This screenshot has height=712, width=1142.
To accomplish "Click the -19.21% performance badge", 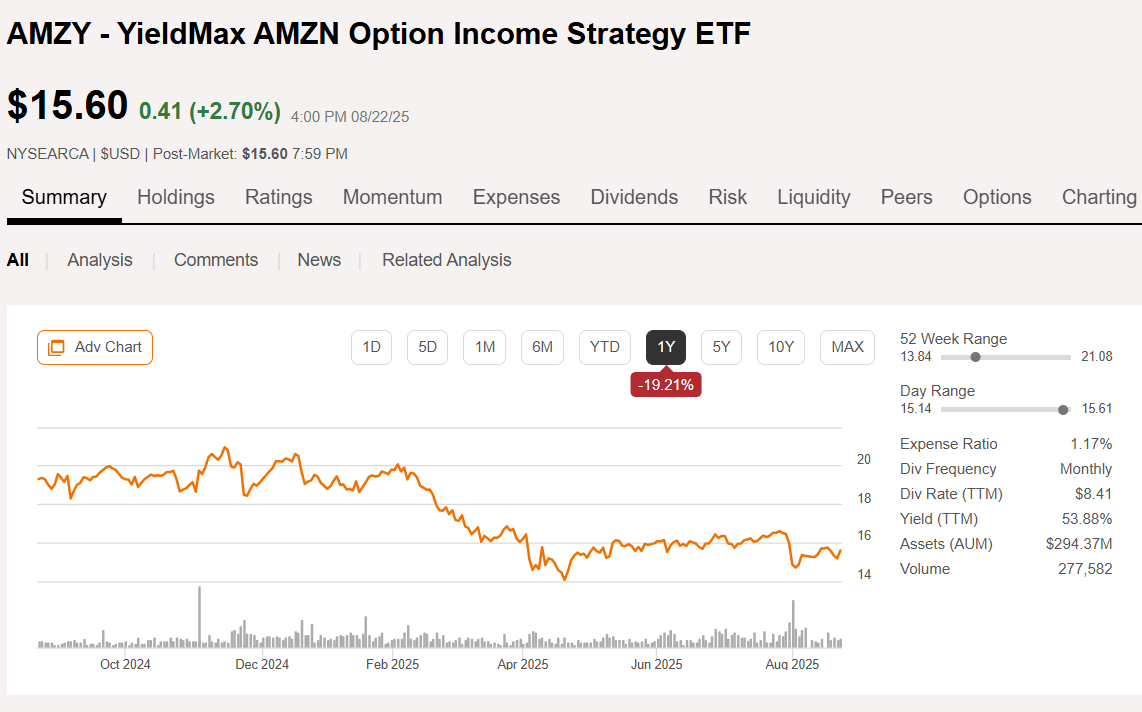I will pyautogui.click(x=666, y=384).
